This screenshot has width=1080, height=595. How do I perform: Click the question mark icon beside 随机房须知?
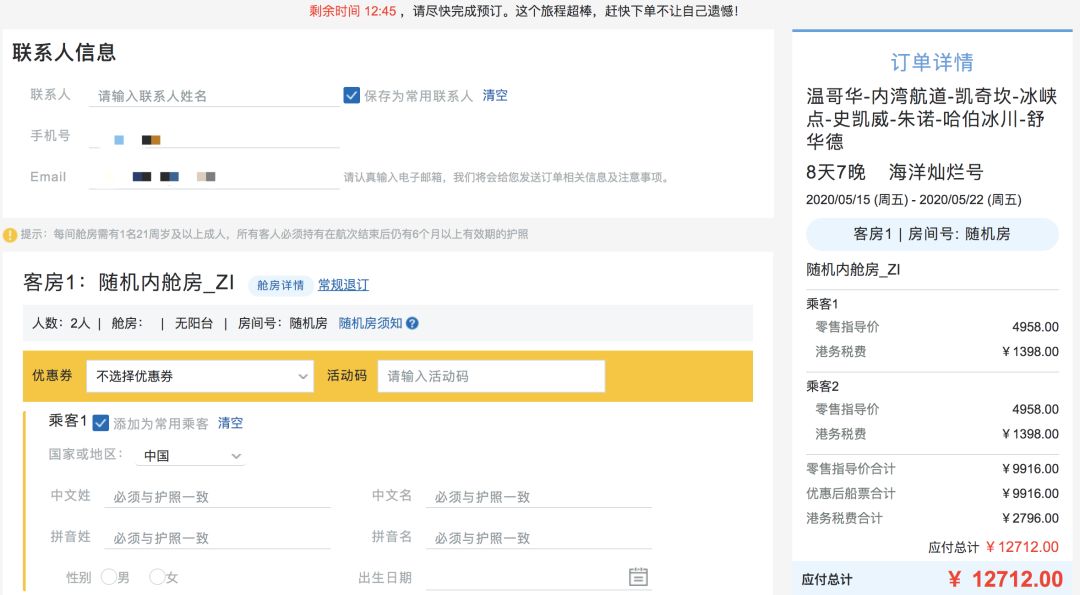click(410, 323)
